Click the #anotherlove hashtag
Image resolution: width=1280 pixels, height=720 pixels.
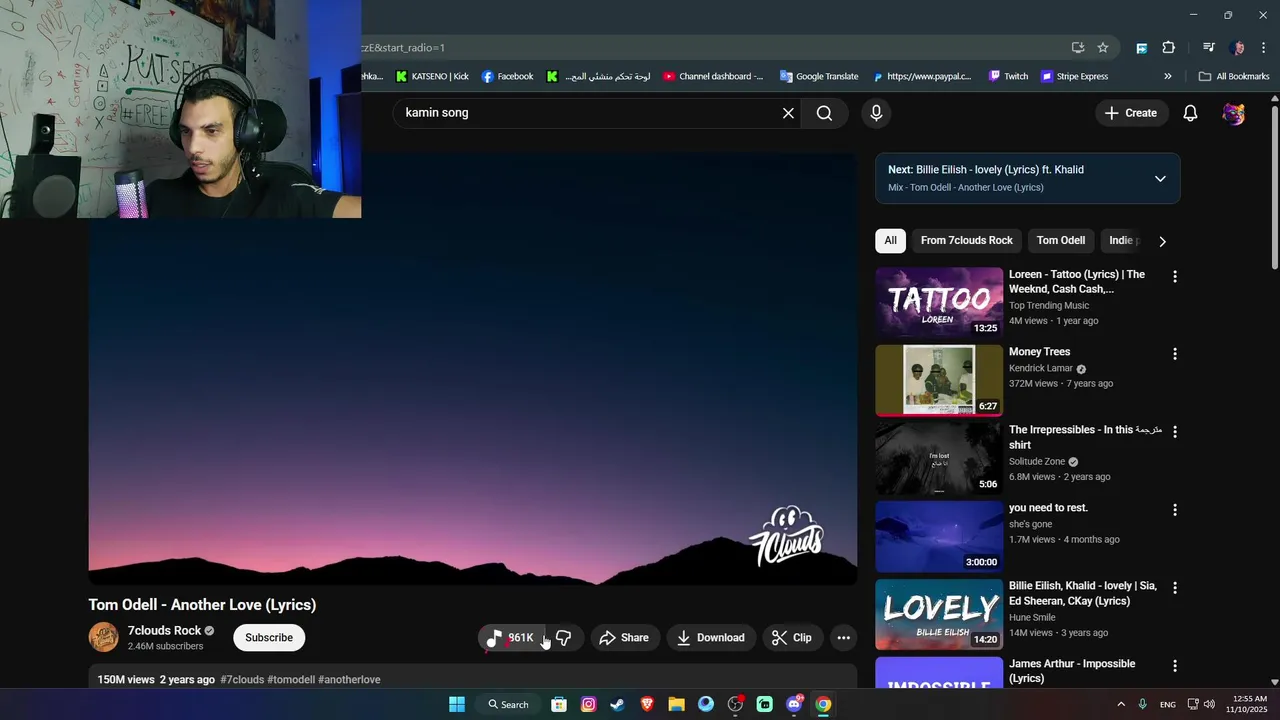click(349, 680)
